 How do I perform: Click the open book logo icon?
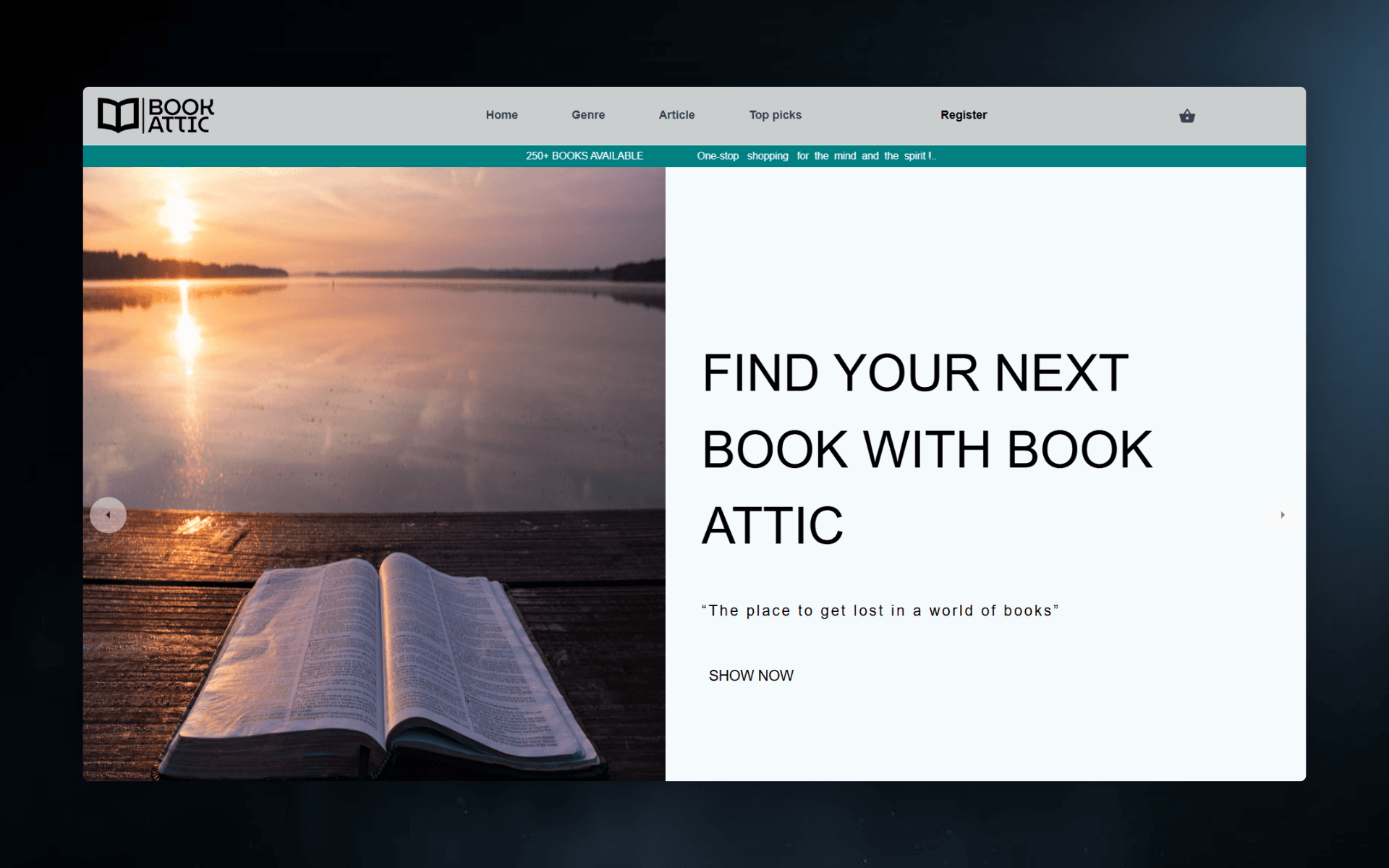(x=118, y=115)
